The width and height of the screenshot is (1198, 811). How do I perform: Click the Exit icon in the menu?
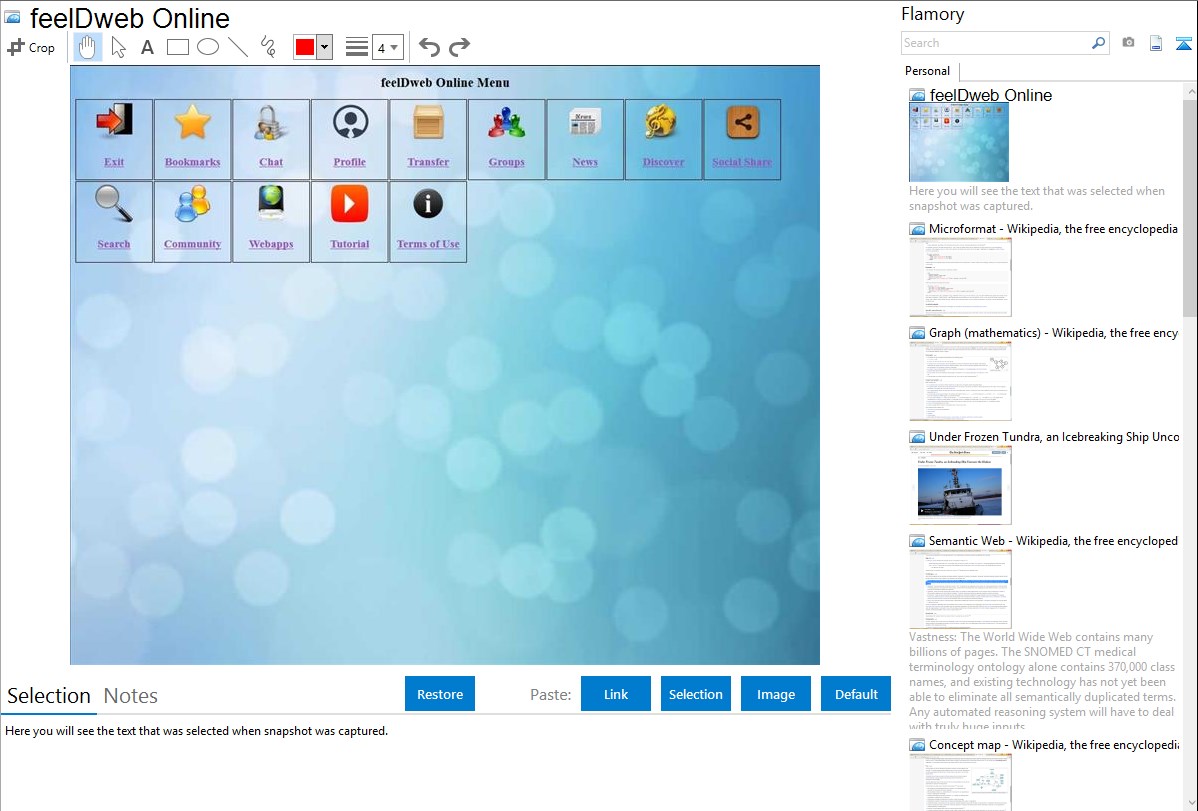click(114, 122)
